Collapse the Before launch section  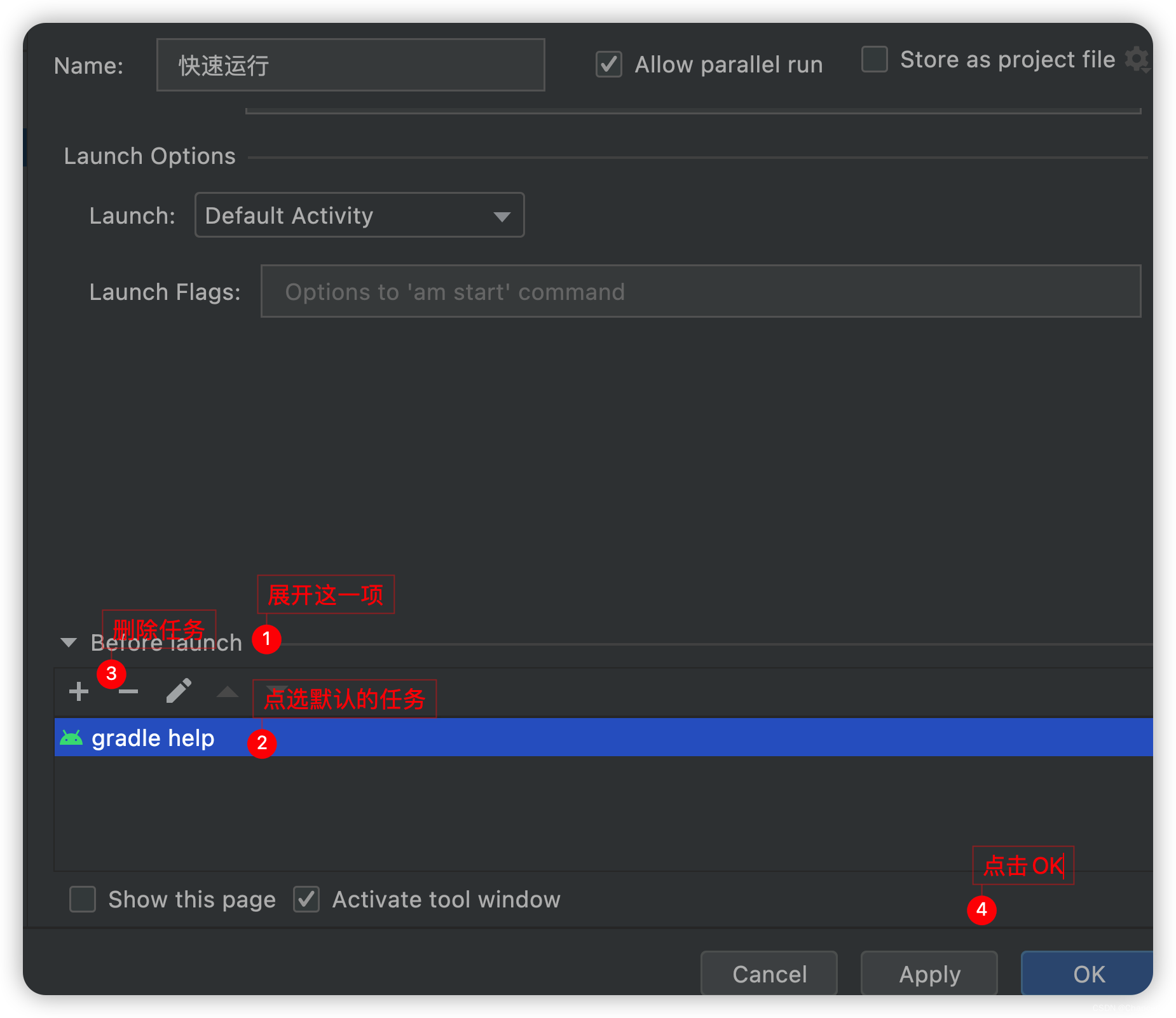(x=69, y=642)
